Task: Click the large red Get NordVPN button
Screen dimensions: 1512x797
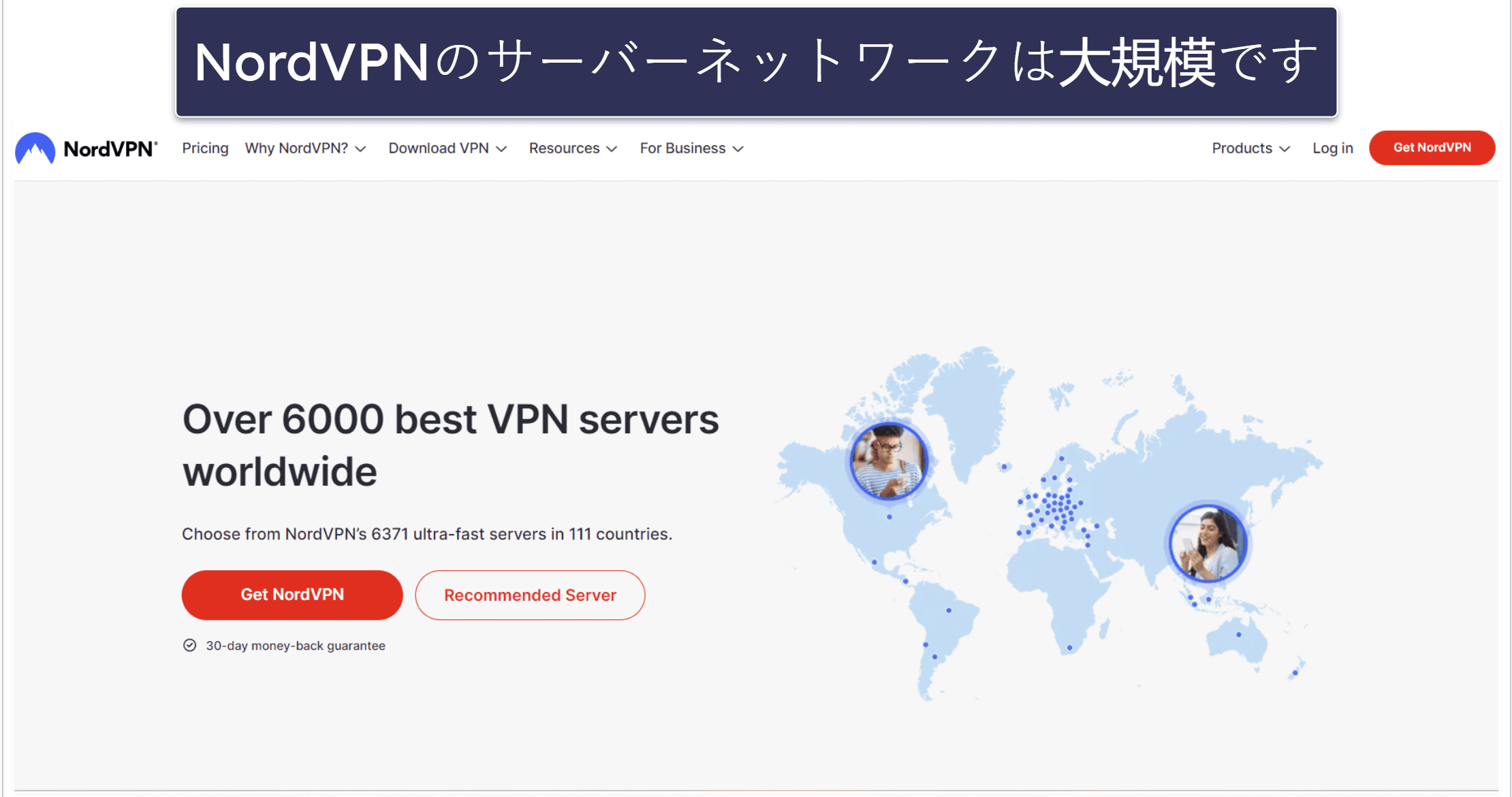Action: point(292,595)
